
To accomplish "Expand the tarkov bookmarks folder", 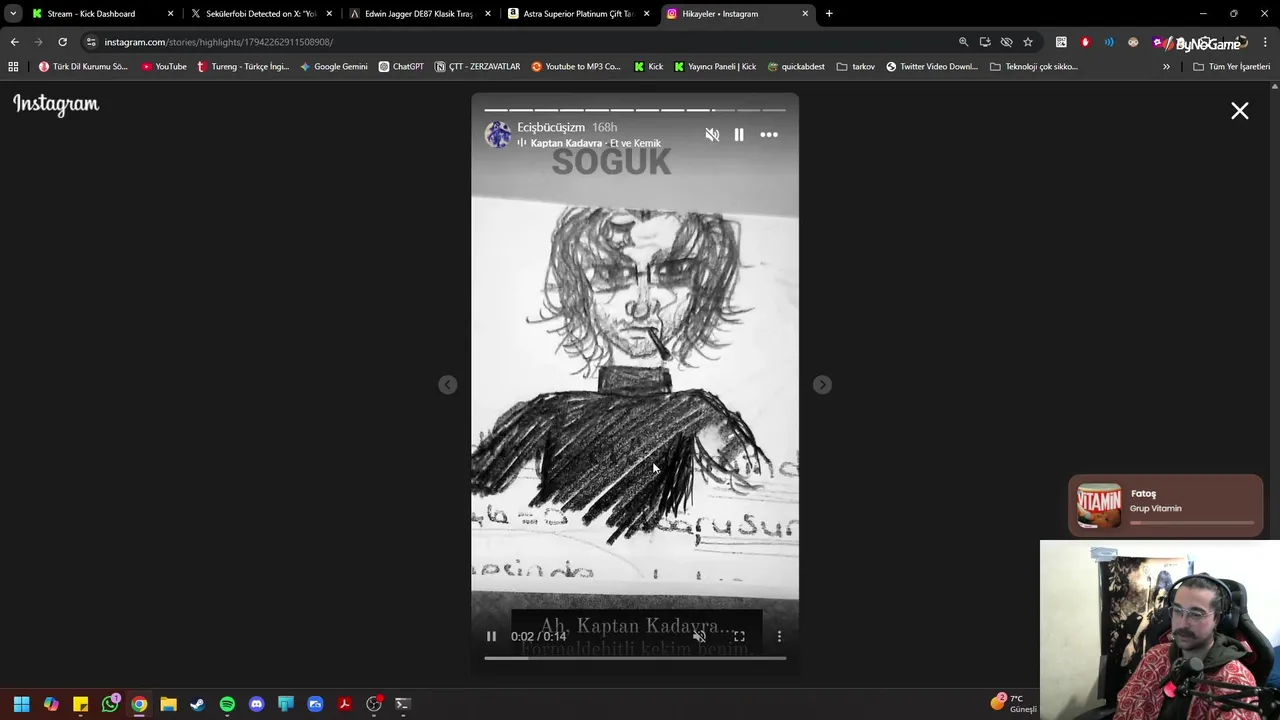I will (856, 67).
